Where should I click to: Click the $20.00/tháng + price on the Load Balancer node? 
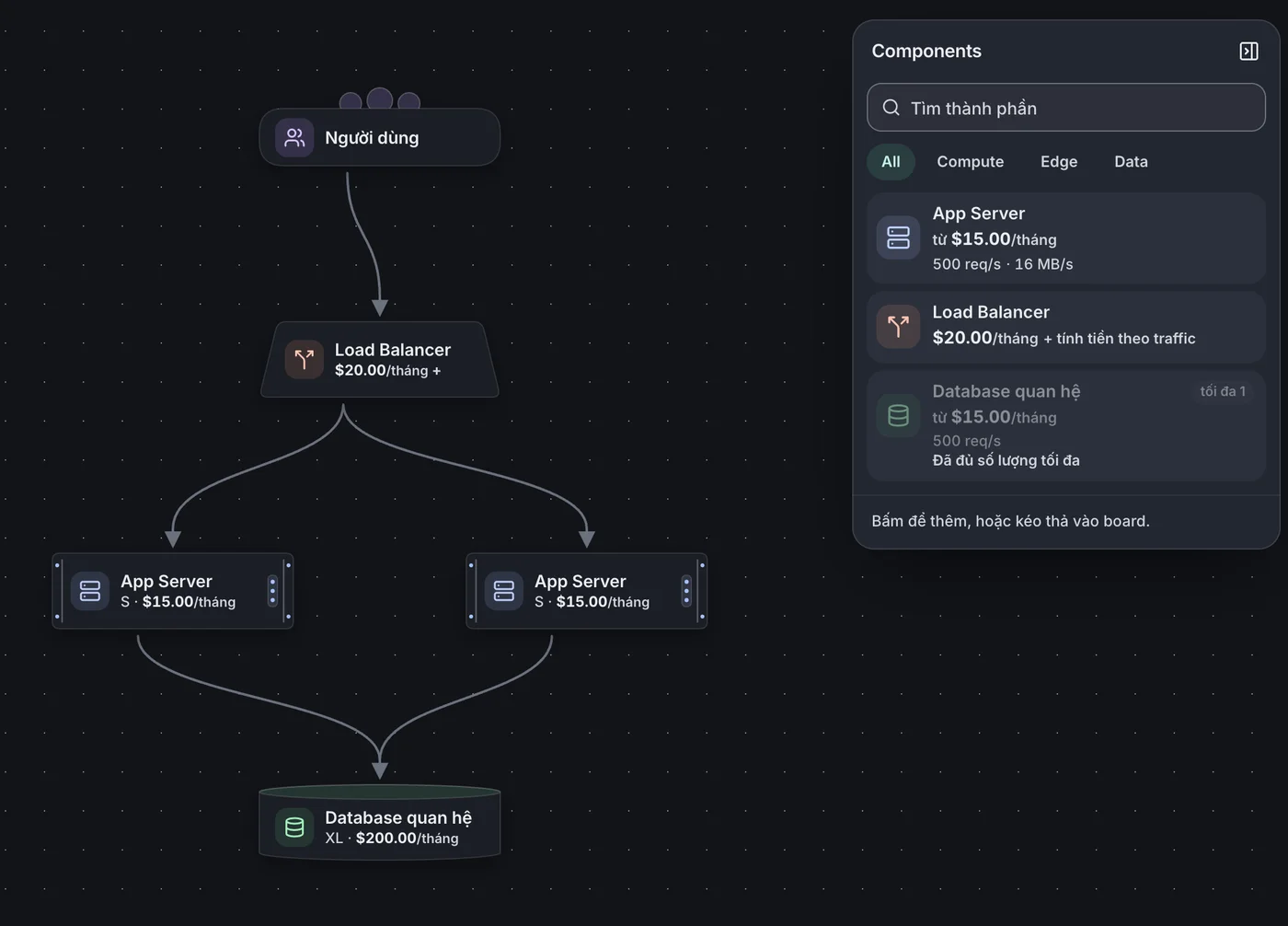click(x=387, y=370)
